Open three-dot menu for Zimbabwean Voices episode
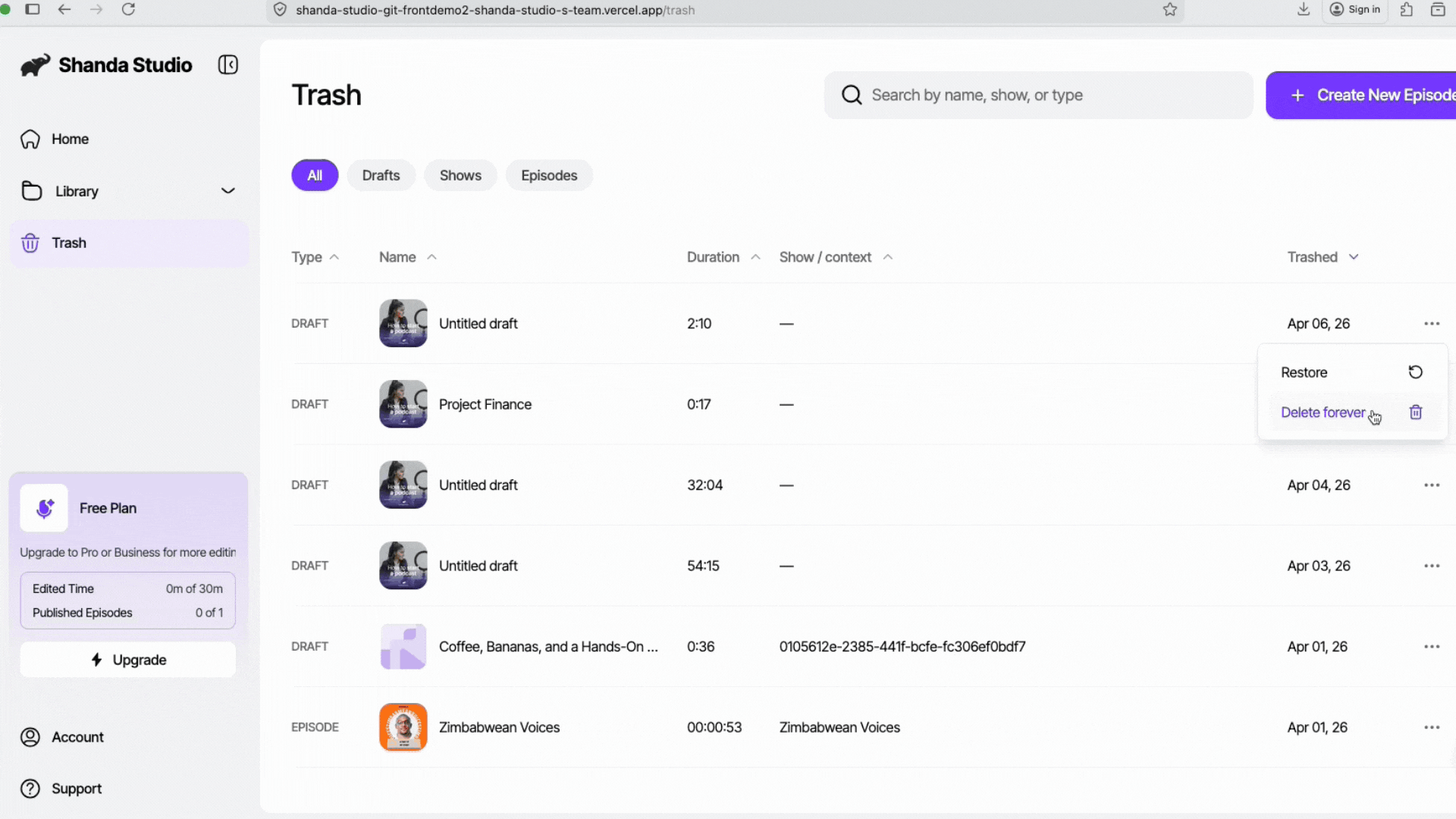The width and height of the screenshot is (1456, 819). pyautogui.click(x=1431, y=727)
